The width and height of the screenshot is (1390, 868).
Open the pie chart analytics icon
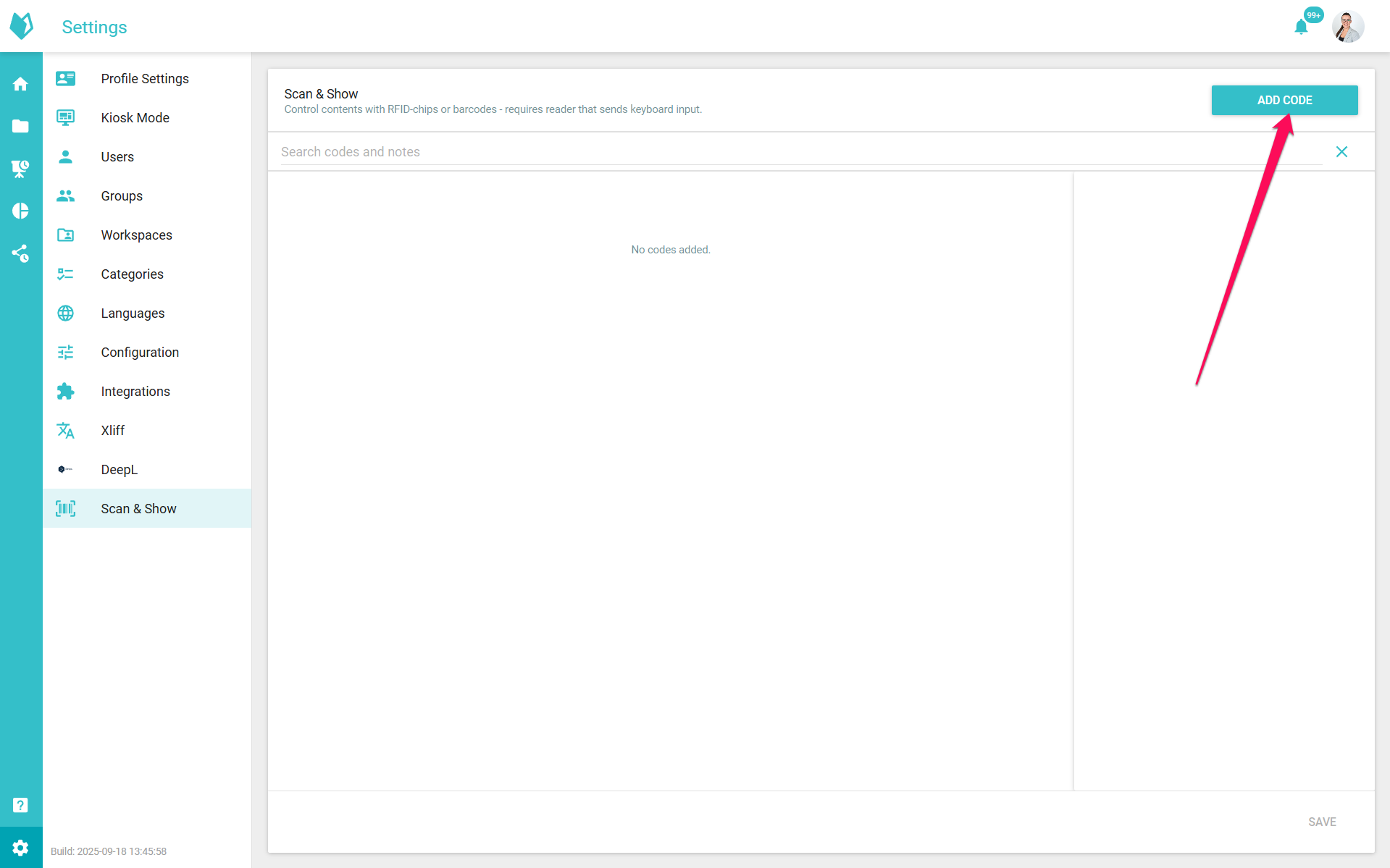20,211
